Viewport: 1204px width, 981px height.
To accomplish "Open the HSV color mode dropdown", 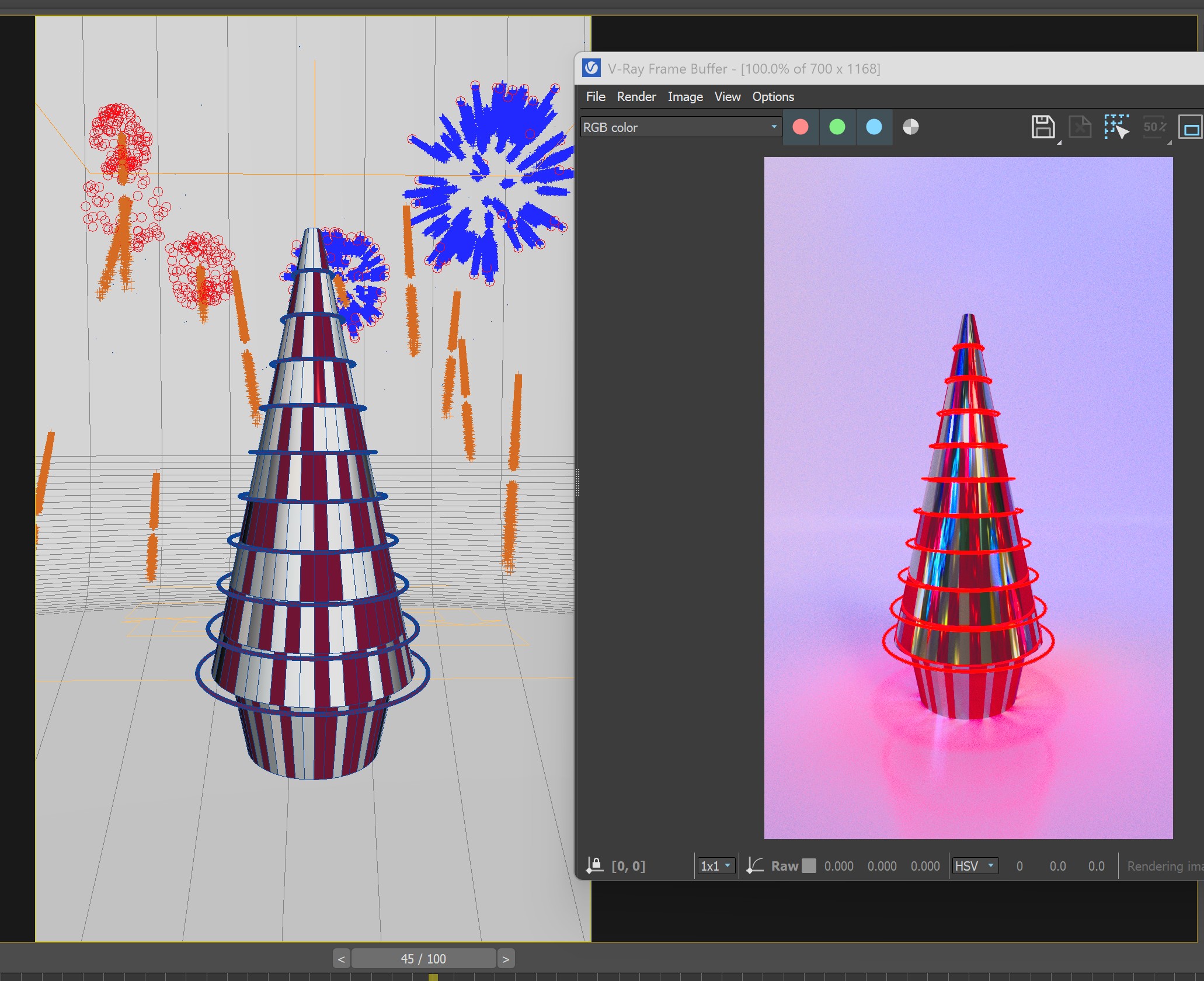I will click(x=975, y=866).
